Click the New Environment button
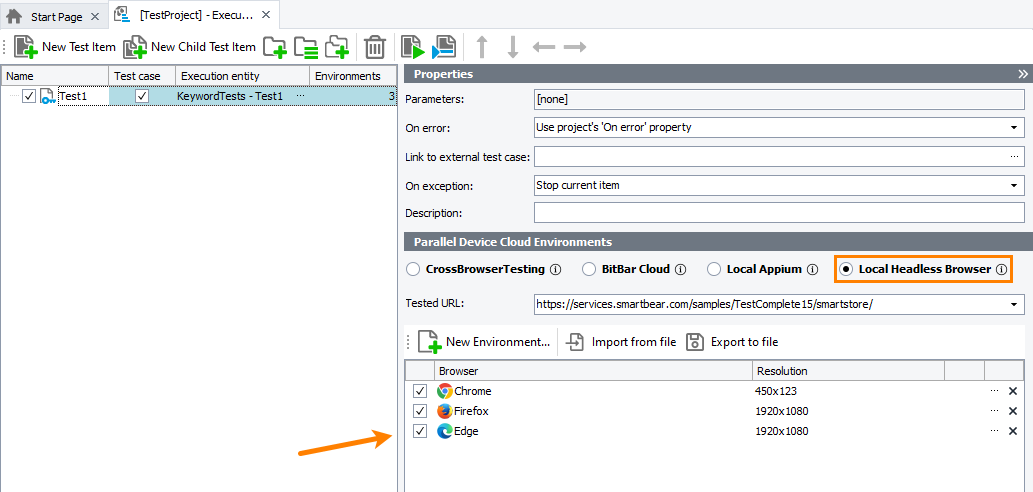Viewport: 1033px width, 492px height. 484,342
